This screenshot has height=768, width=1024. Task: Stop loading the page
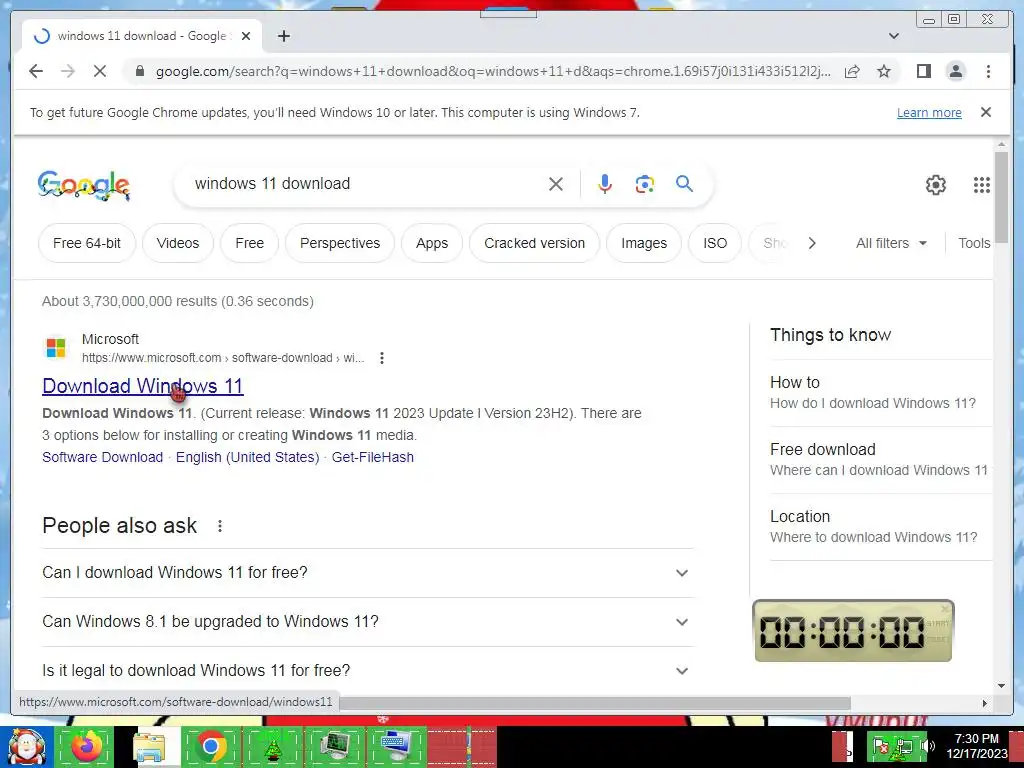click(x=100, y=71)
